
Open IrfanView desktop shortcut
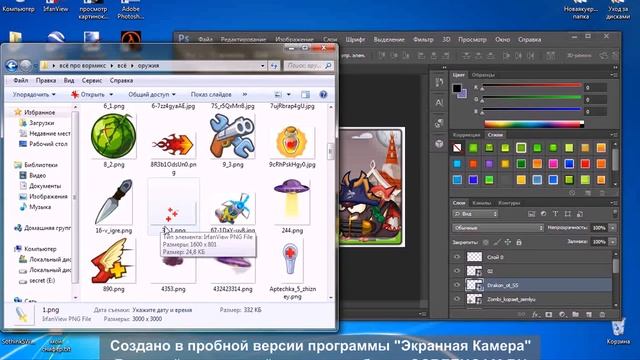tap(56, 6)
